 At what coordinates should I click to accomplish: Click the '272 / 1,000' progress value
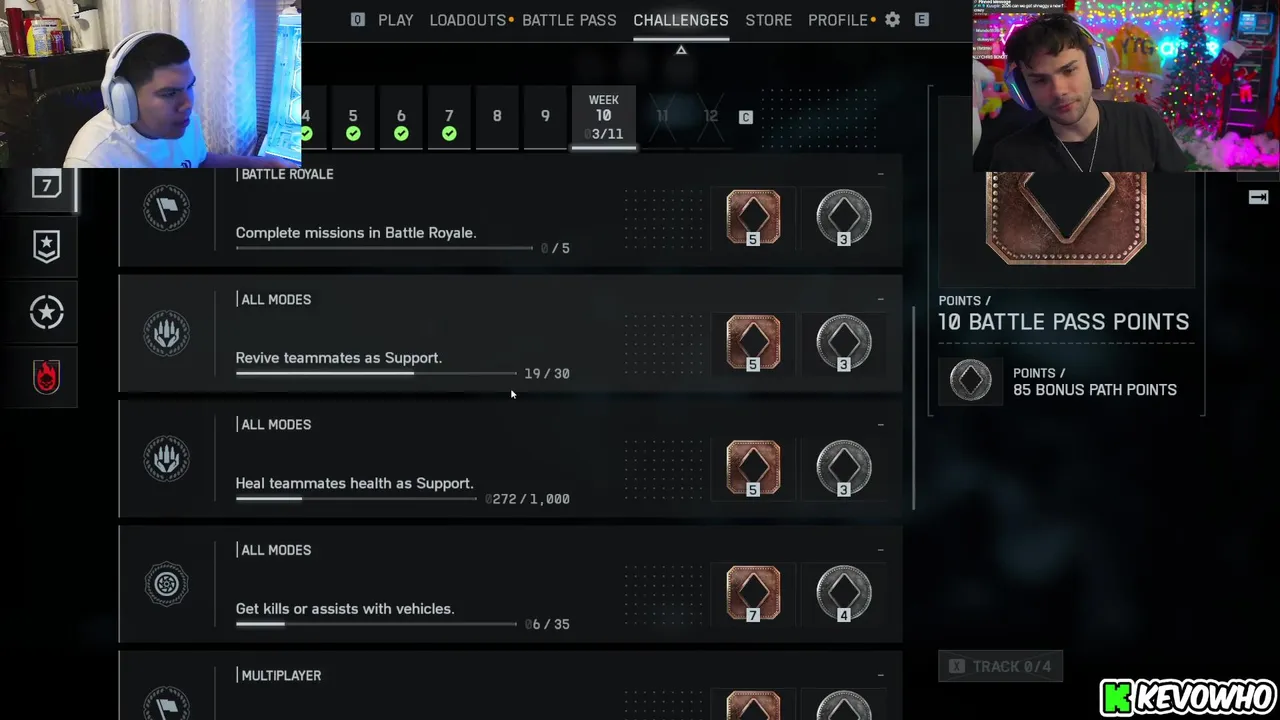[x=527, y=498]
